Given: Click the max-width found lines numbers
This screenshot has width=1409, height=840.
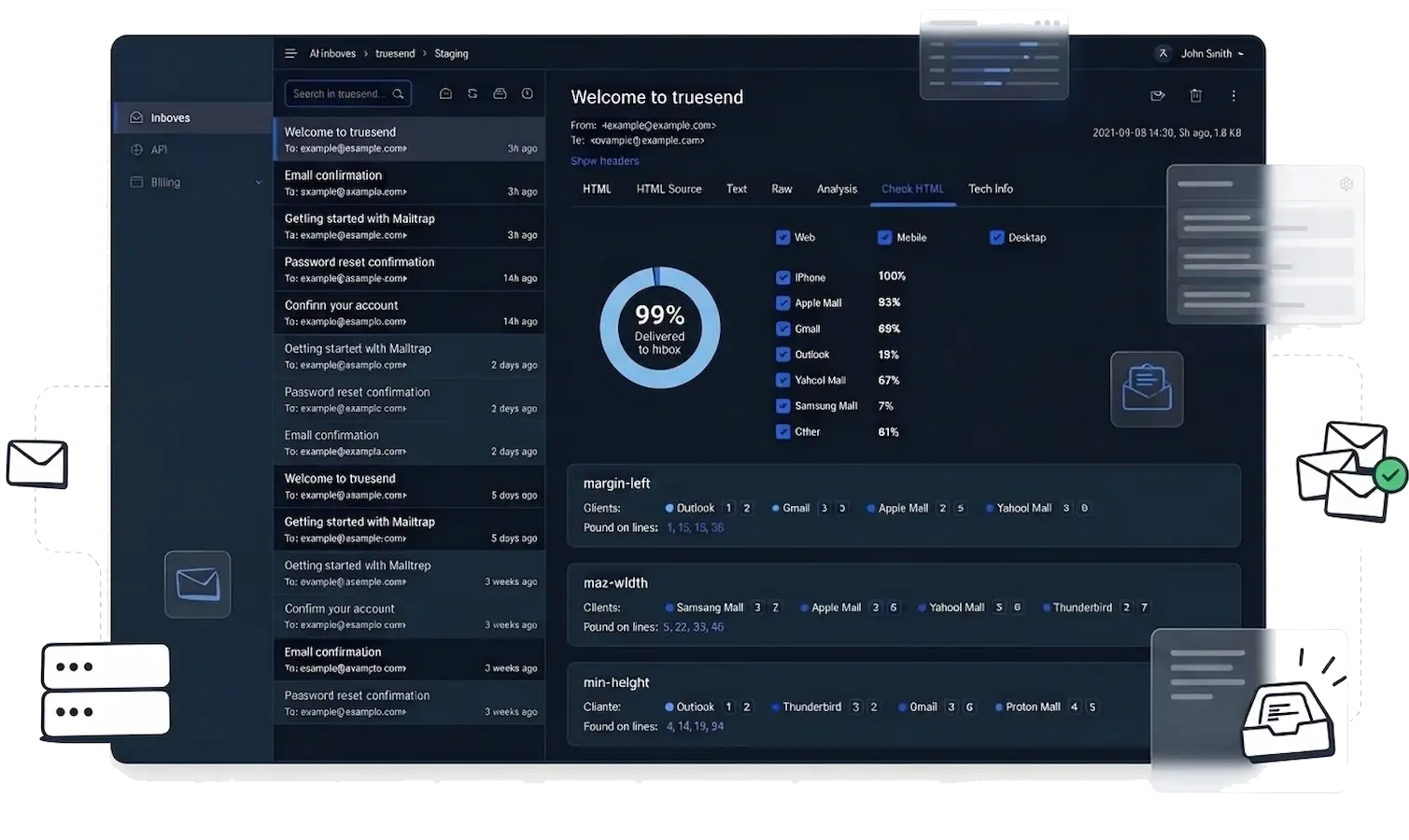Looking at the screenshot, I should point(693,627).
